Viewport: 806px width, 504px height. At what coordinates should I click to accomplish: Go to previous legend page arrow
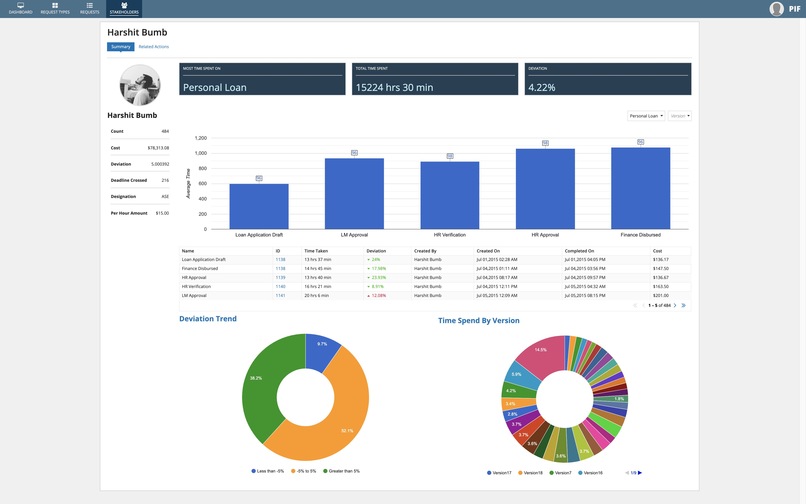[x=627, y=473]
